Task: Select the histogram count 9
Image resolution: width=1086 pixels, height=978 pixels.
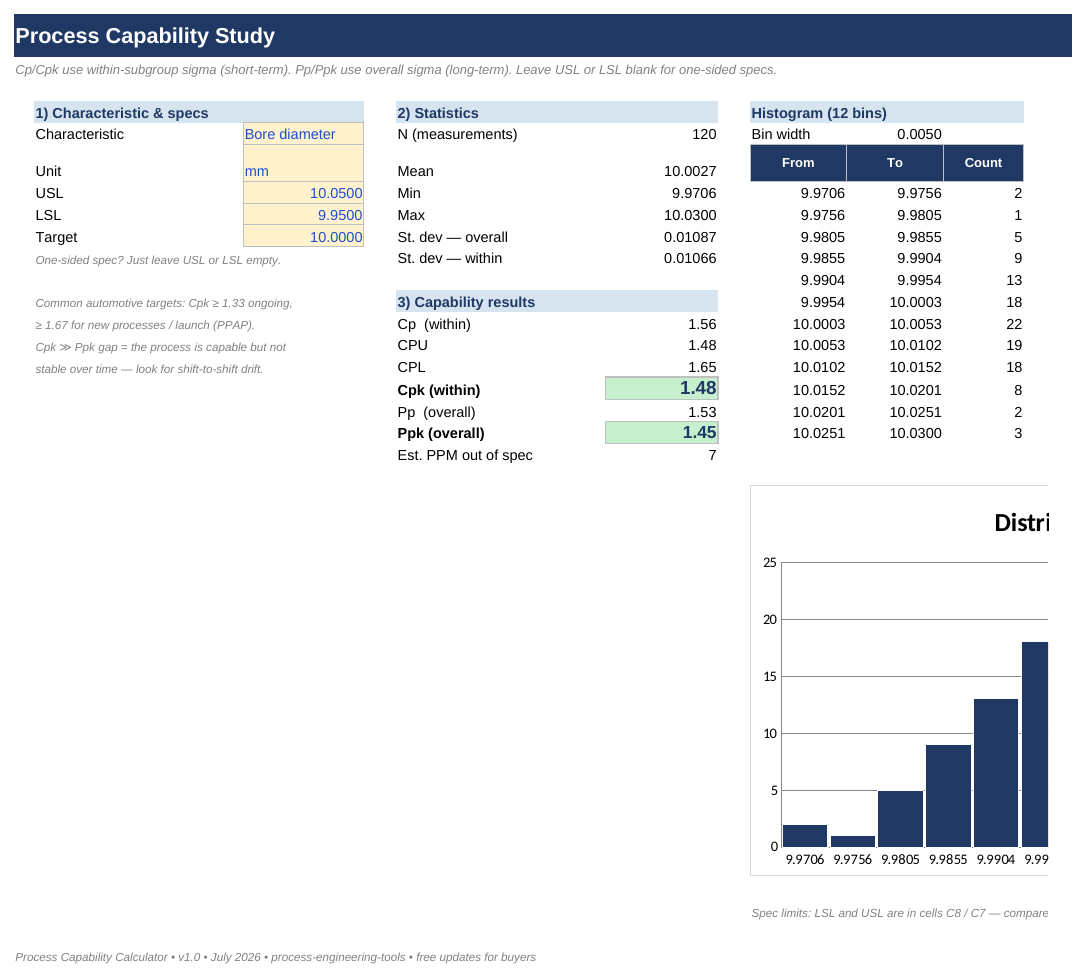Action: [1018, 258]
